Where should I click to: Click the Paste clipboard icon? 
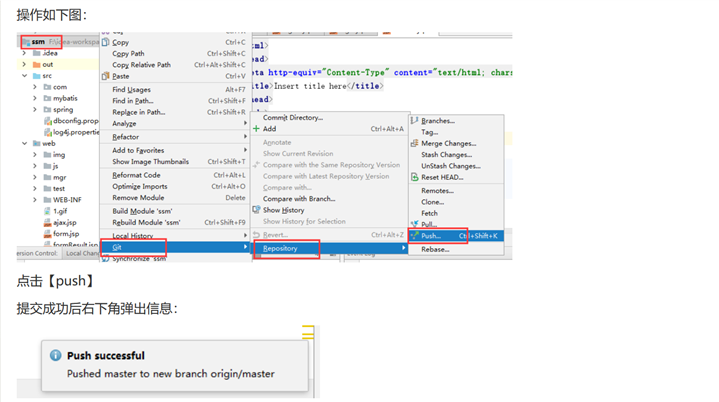[x=105, y=76]
